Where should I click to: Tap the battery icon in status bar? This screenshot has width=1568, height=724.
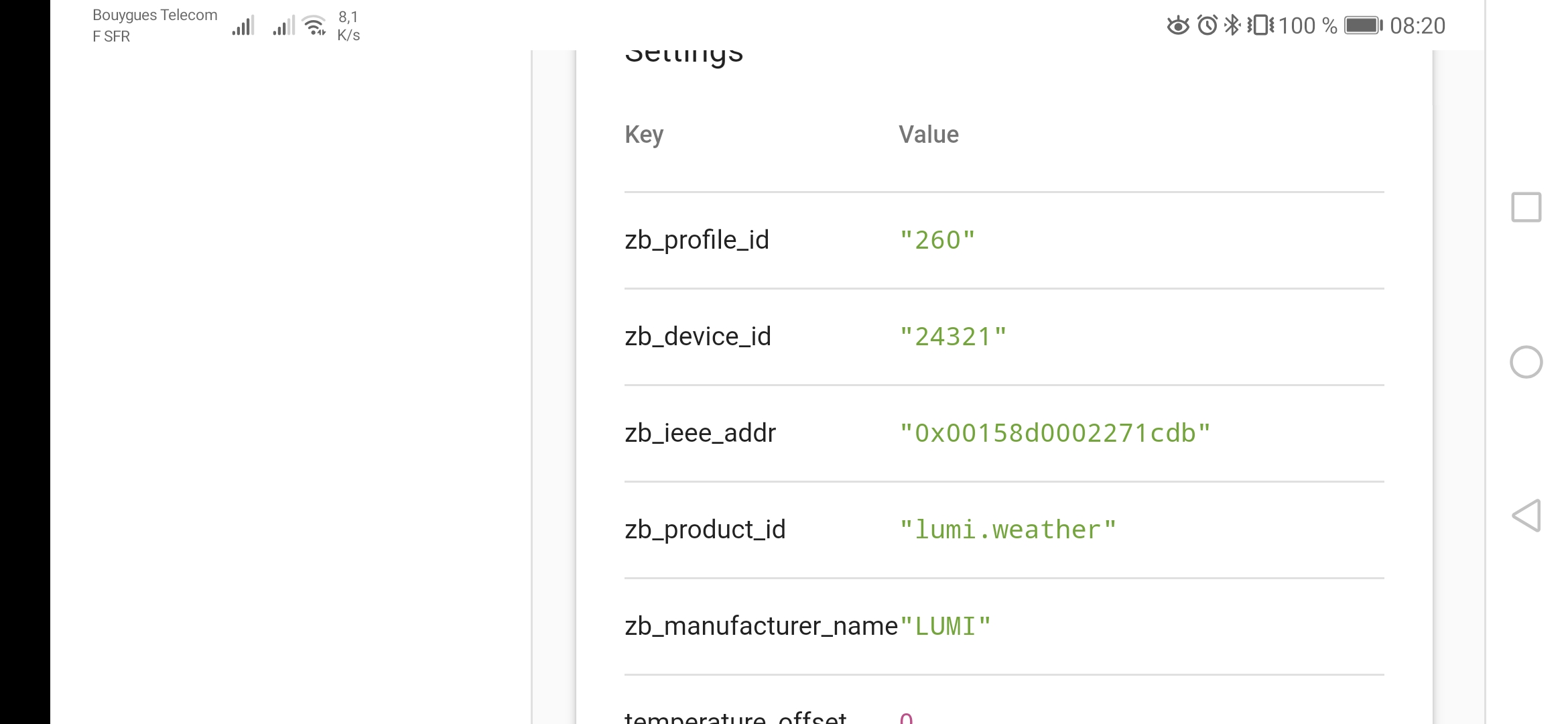click(x=1363, y=25)
